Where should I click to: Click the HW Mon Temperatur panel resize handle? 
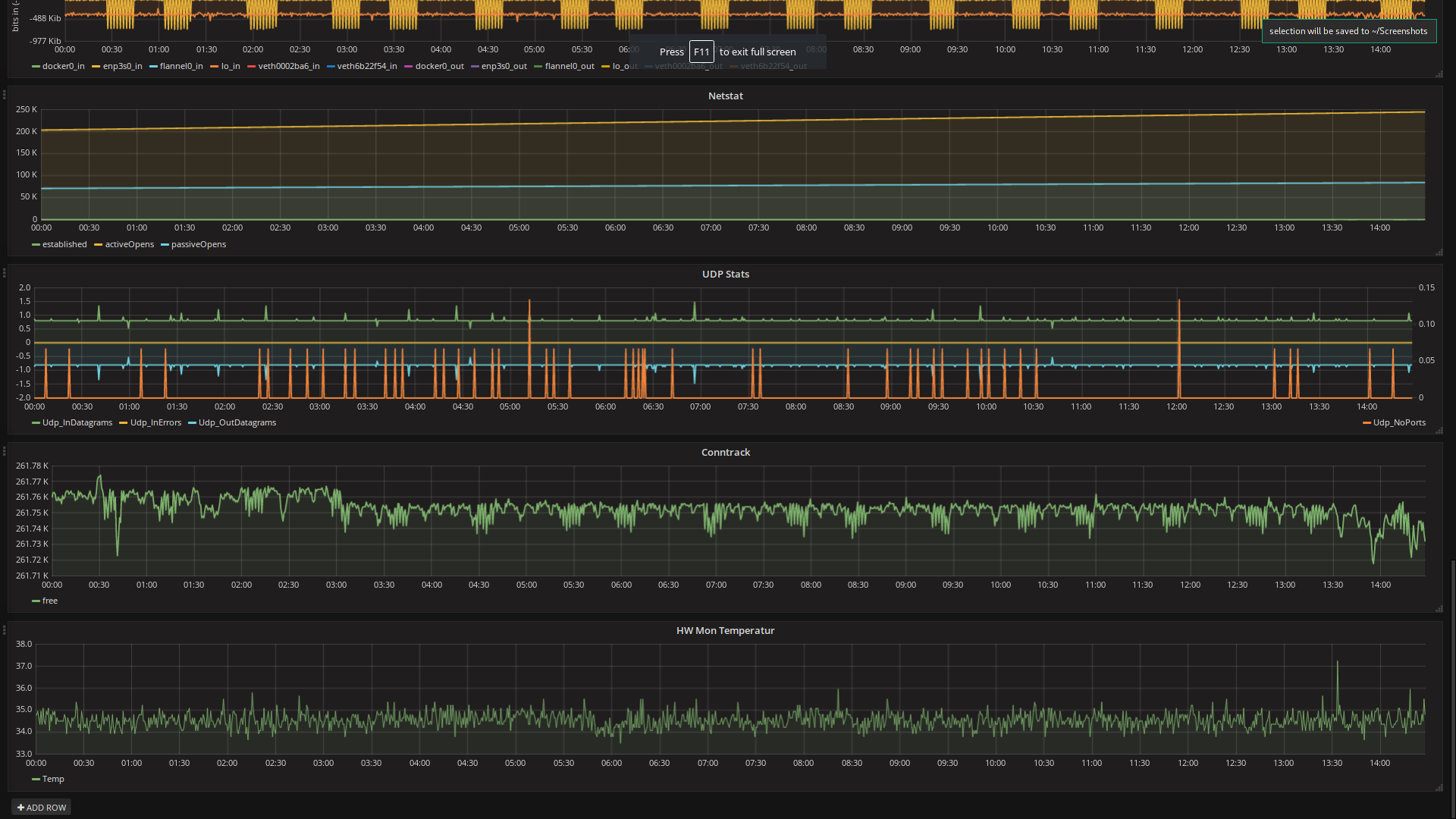(1439, 788)
